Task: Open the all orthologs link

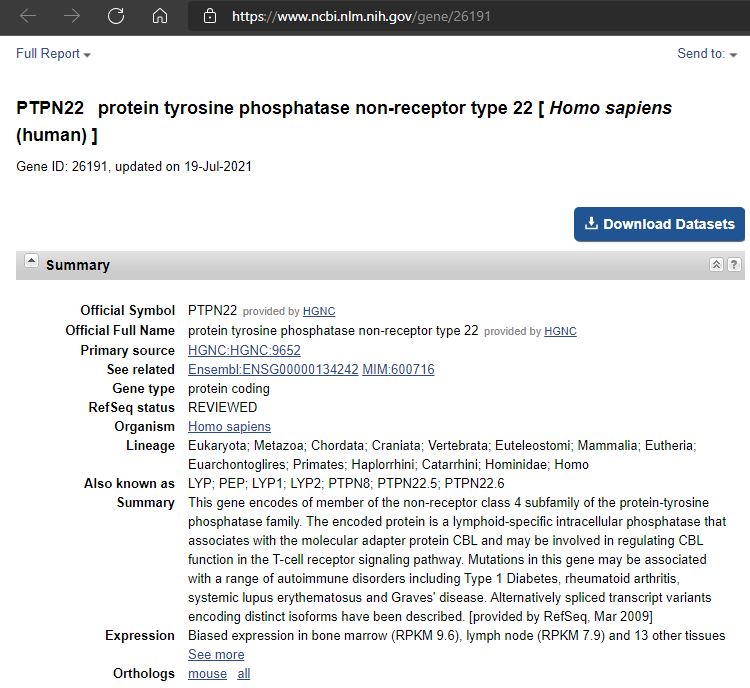Action: [243, 674]
